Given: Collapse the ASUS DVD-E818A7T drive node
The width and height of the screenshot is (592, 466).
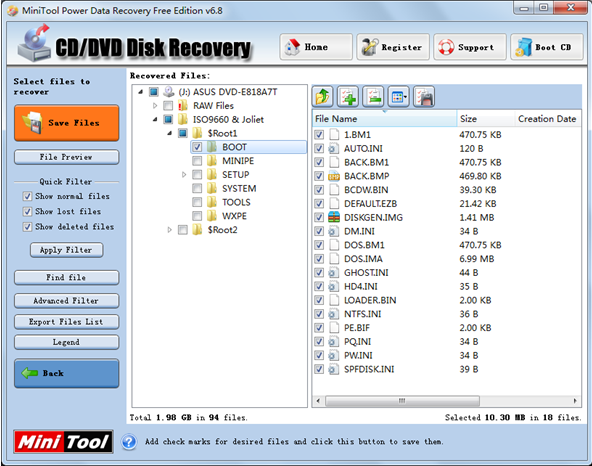Looking at the screenshot, I should [x=140, y=92].
